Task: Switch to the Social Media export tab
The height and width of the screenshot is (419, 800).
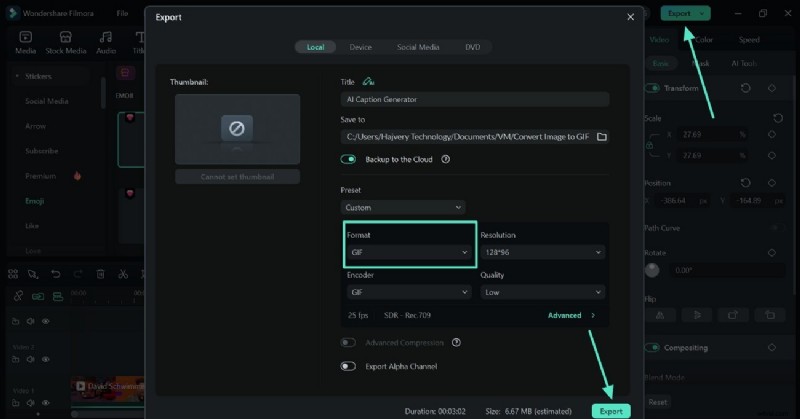Action: tap(418, 47)
